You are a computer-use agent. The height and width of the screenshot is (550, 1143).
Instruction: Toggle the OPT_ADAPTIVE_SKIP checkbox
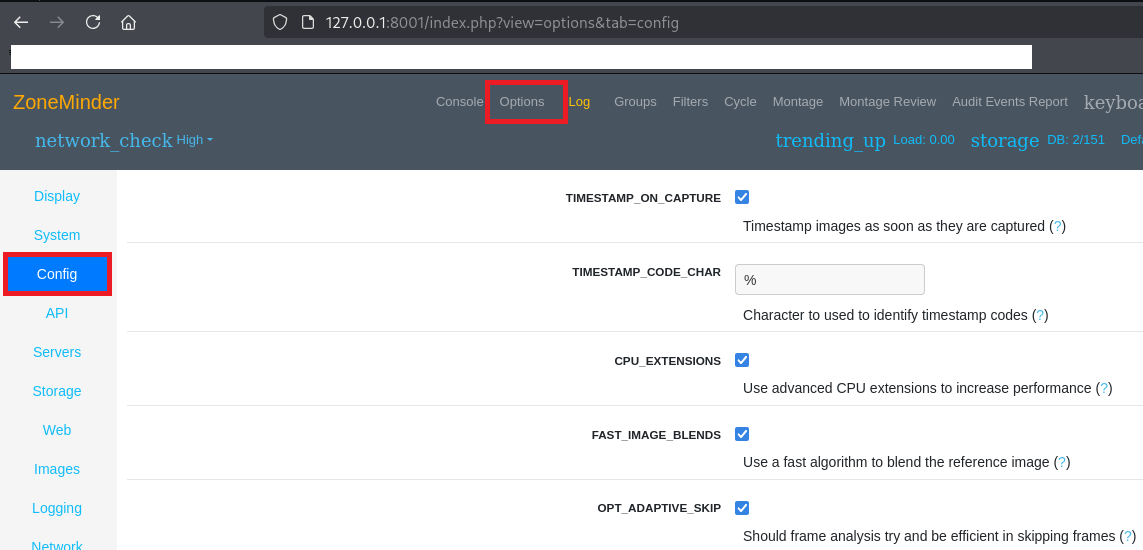[742, 508]
